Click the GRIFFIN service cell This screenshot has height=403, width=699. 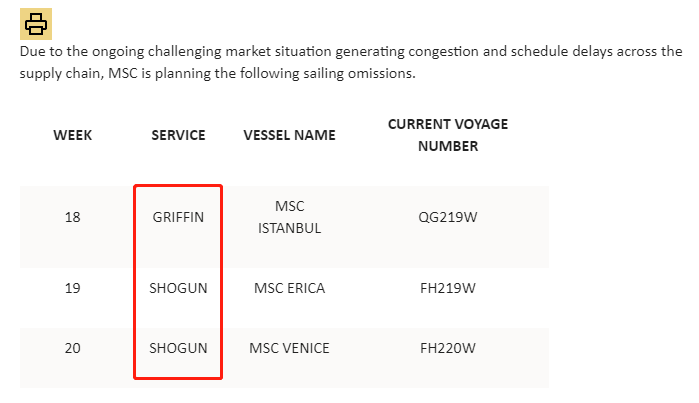(x=179, y=217)
